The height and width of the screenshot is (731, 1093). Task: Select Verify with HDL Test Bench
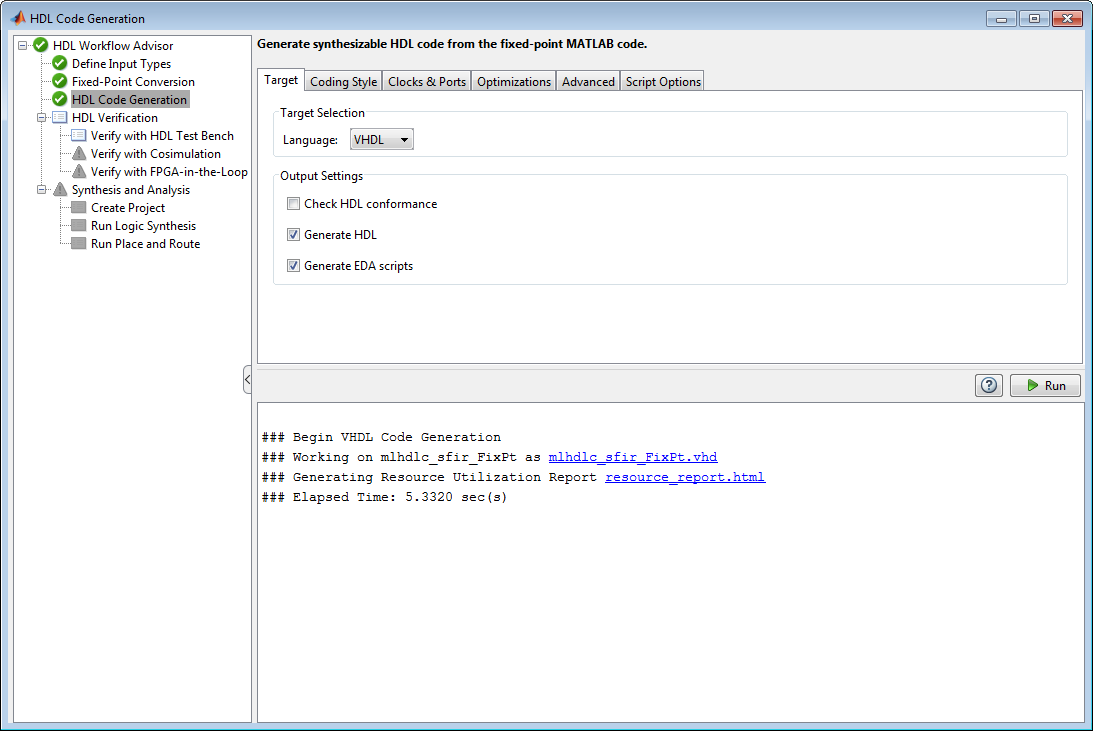[162, 136]
